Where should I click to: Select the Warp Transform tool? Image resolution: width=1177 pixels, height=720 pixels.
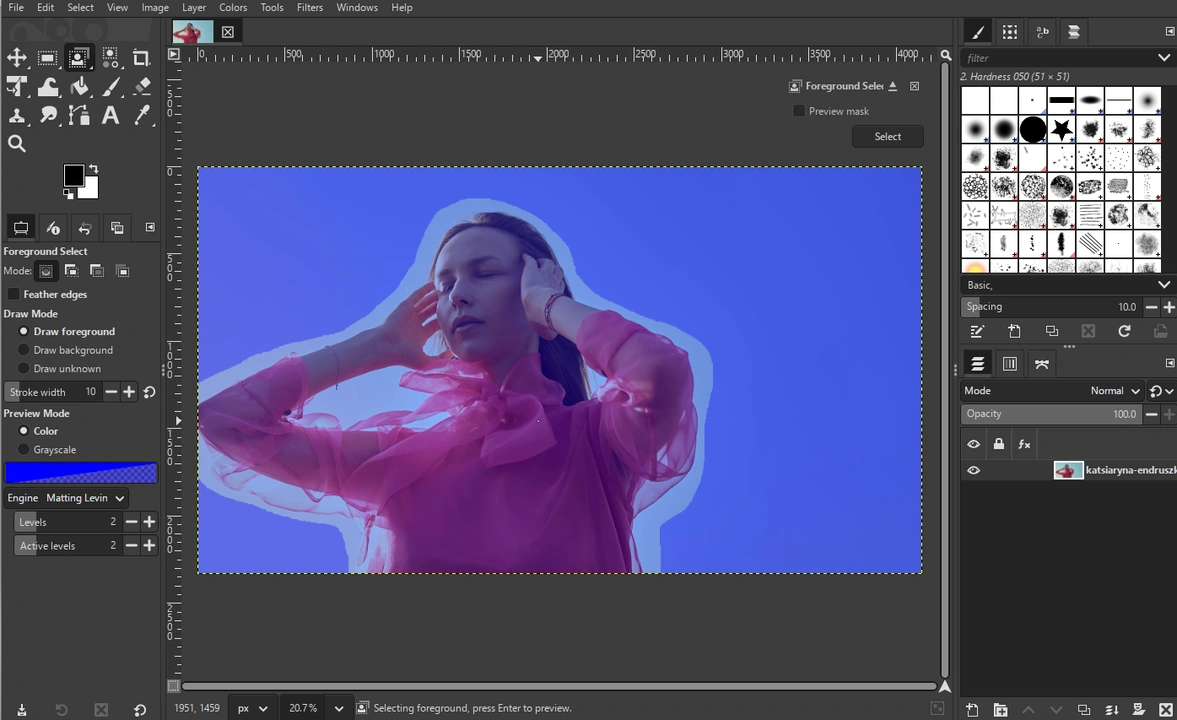tap(47, 87)
